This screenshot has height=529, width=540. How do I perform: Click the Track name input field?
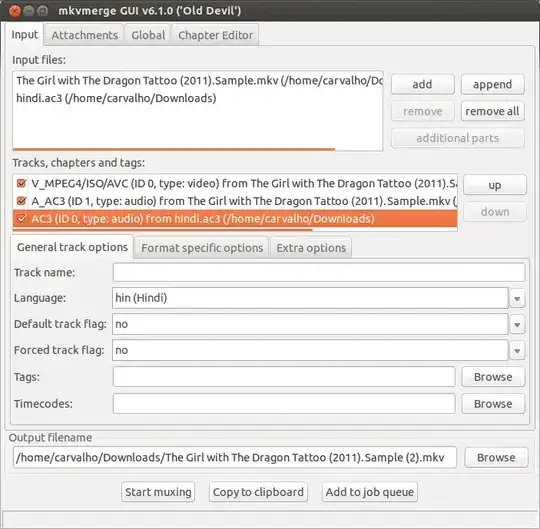pyautogui.click(x=319, y=272)
